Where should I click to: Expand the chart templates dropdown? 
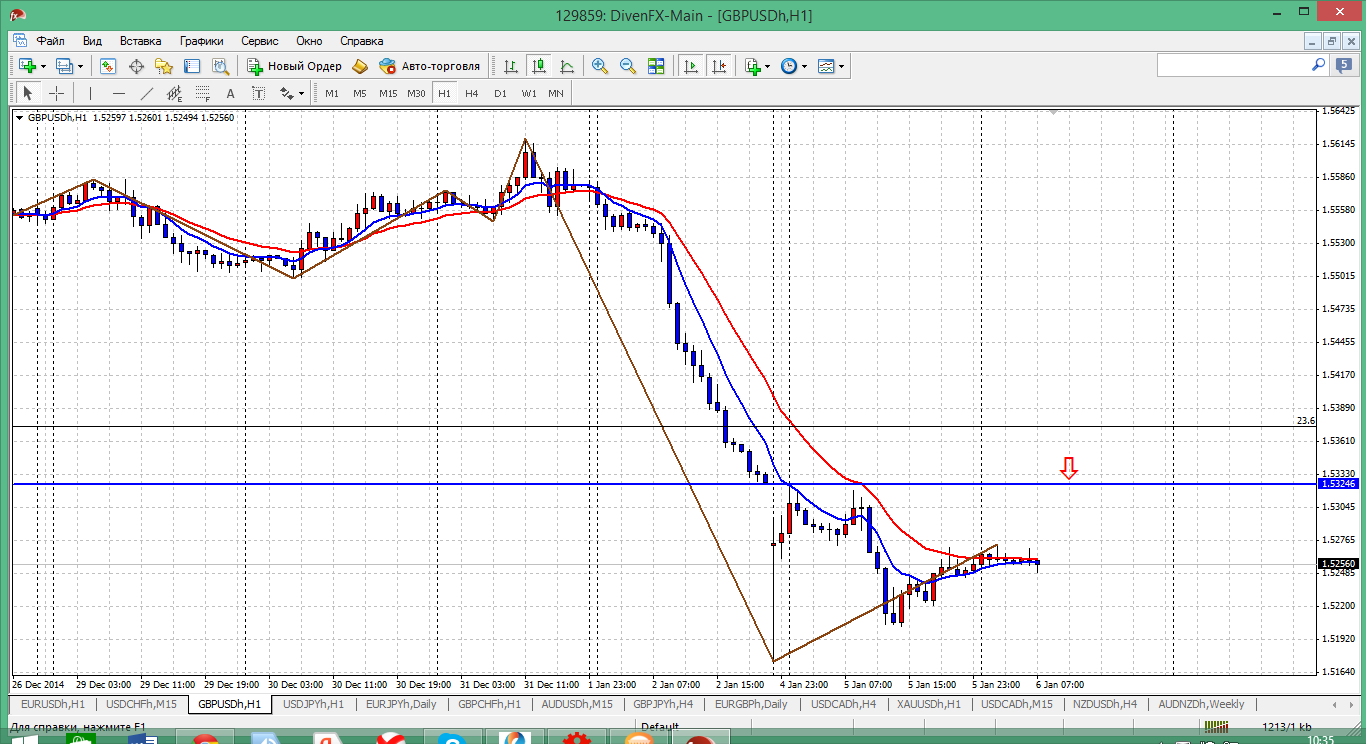[x=841, y=67]
